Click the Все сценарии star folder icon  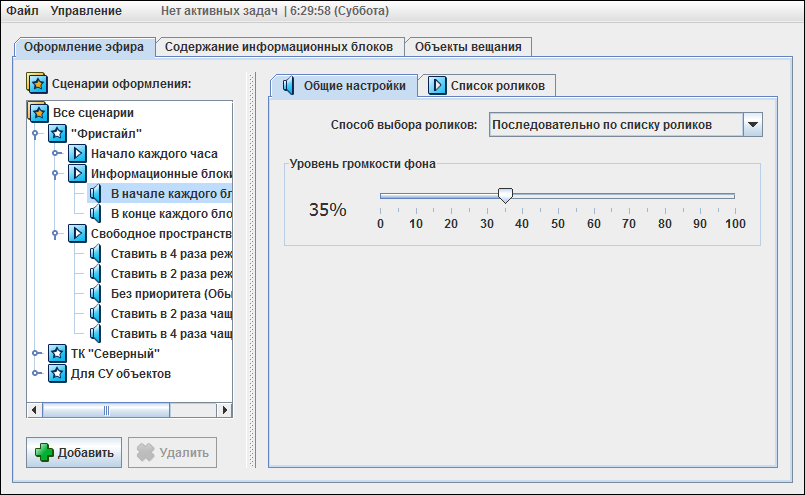pyautogui.click(x=37, y=112)
